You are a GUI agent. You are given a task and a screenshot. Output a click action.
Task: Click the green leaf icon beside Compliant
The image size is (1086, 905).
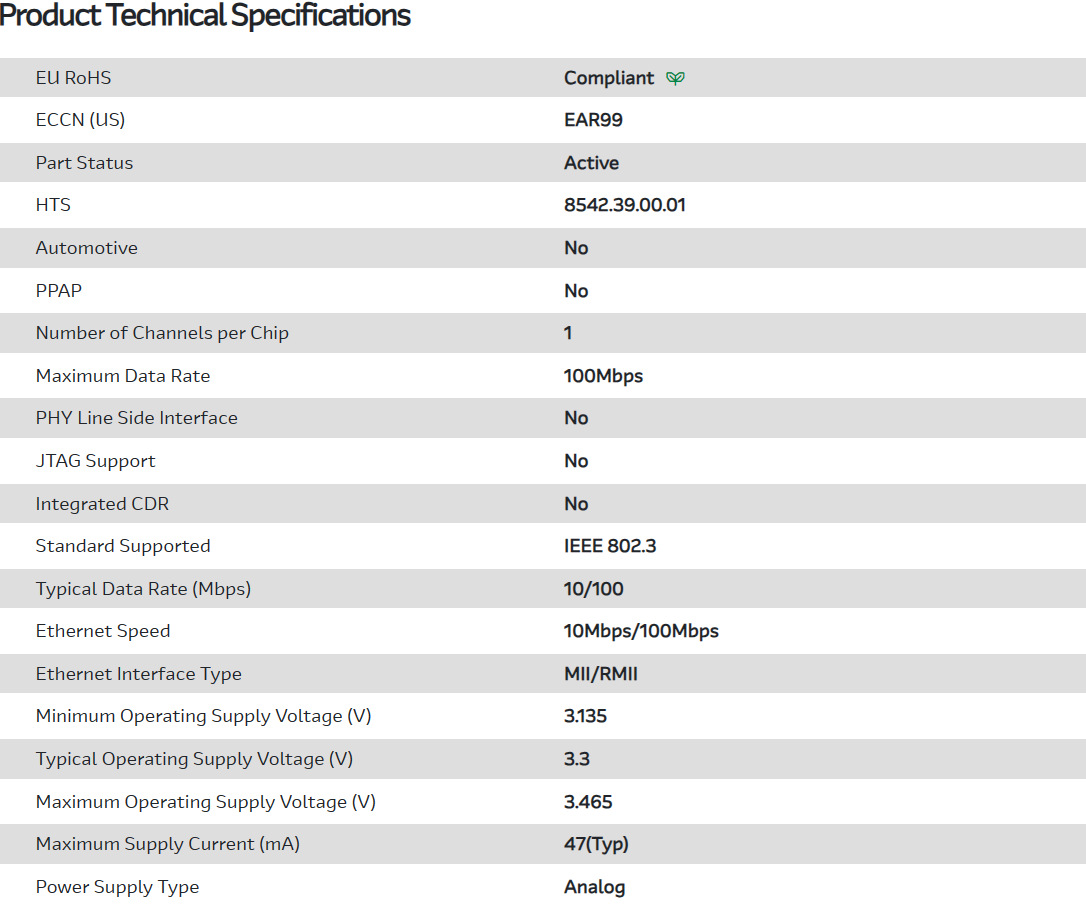676,78
